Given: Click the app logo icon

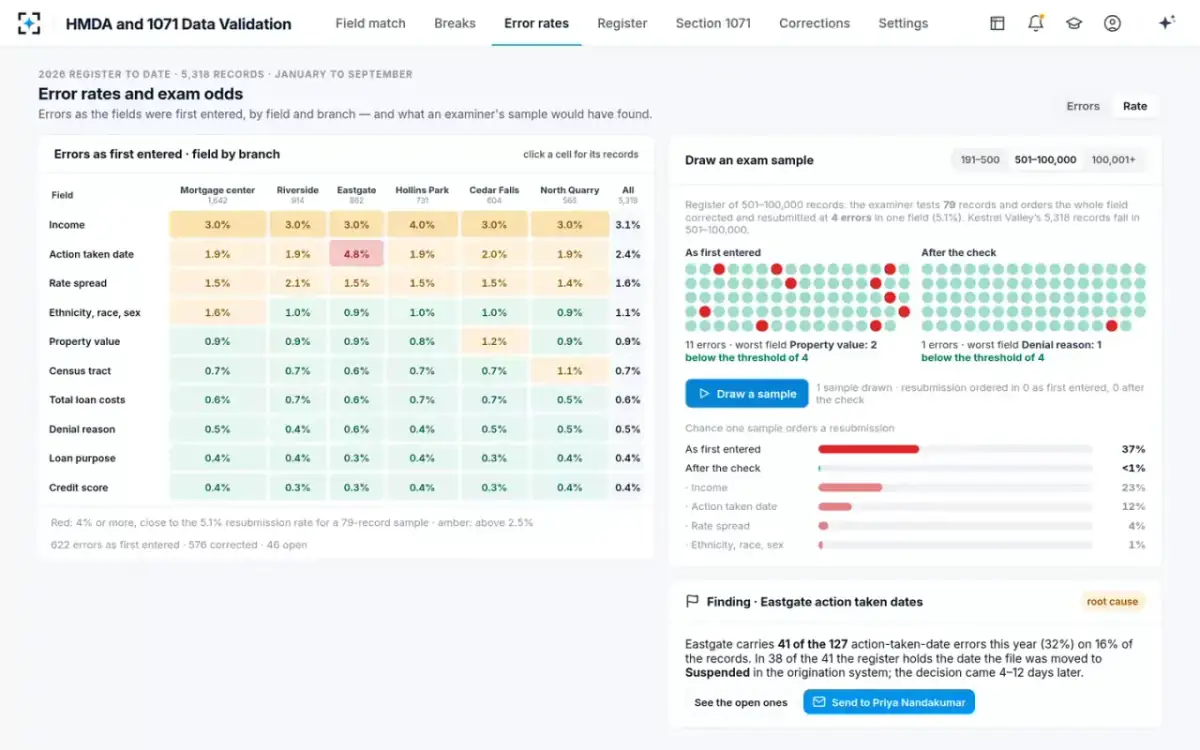Looking at the screenshot, I should point(30,23).
